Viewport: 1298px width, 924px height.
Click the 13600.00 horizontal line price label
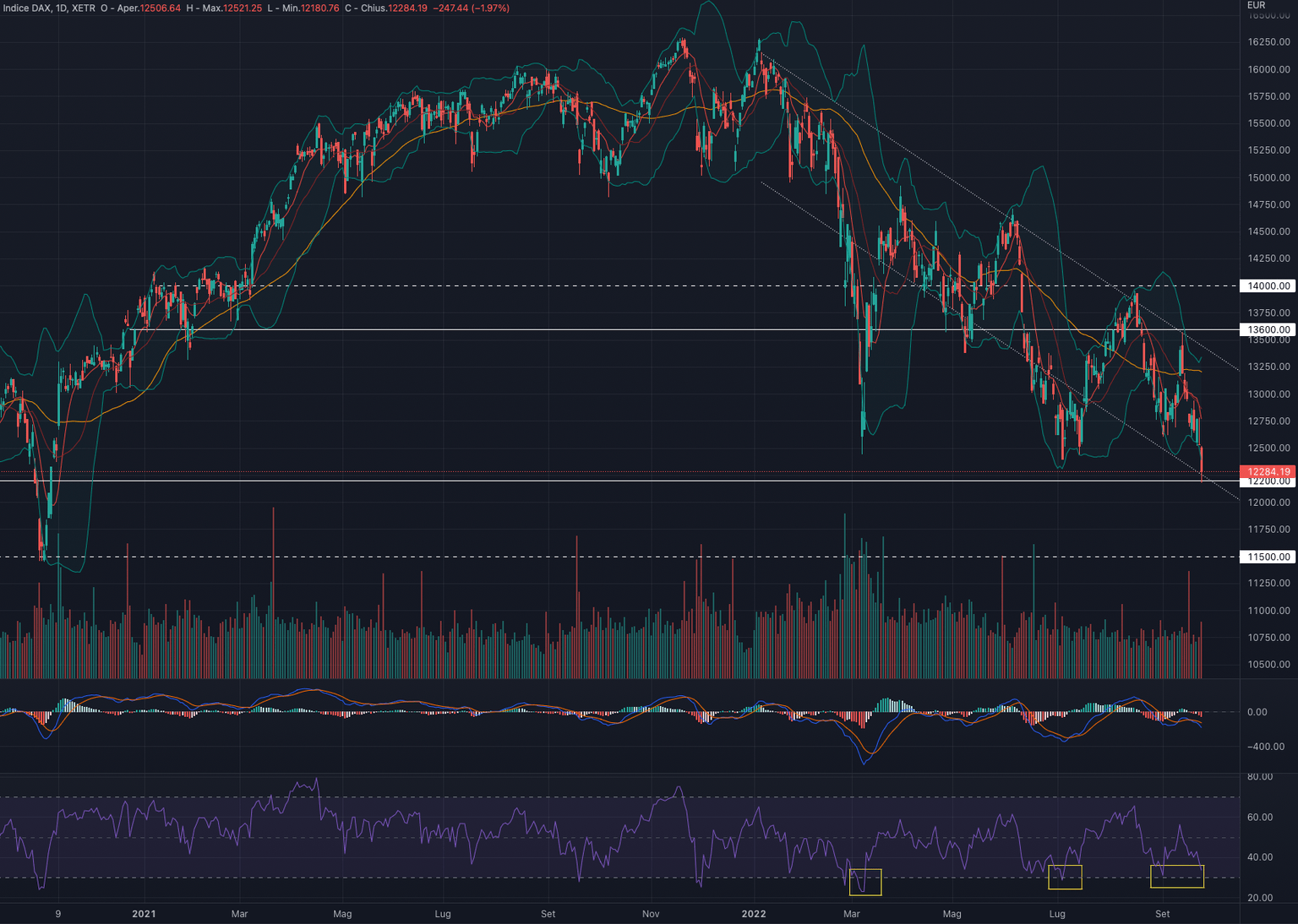click(x=1268, y=329)
